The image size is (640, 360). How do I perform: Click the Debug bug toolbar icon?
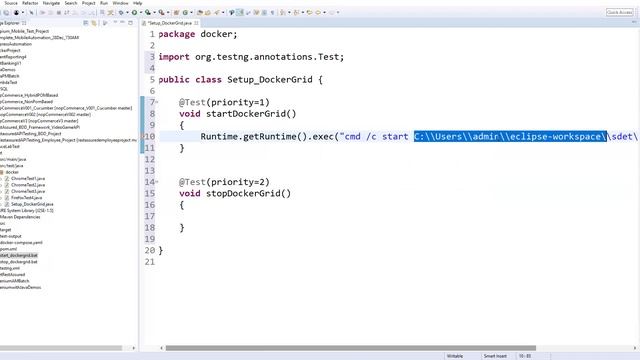[x=121, y=13]
